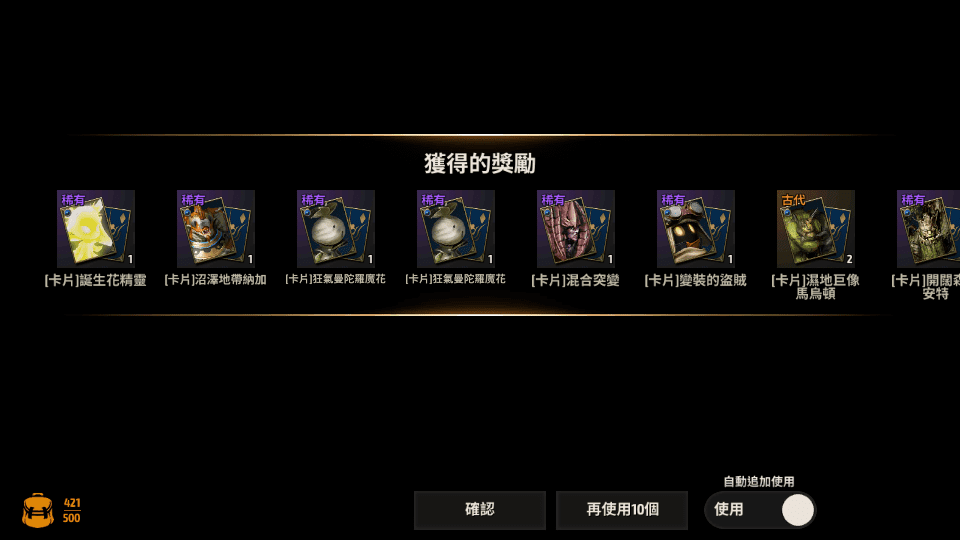Image resolution: width=960 pixels, height=540 pixels.
Task: Select the ancient 濕地巨像馬烏頓 card icon
Action: tap(816, 228)
